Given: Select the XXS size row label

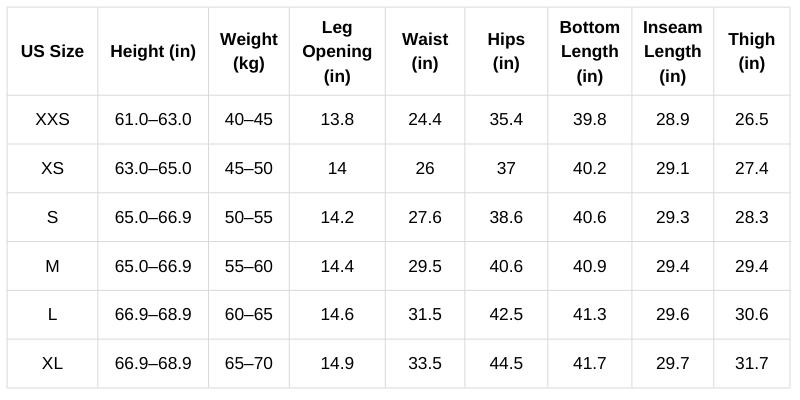Looking at the screenshot, I should (52, 120).
